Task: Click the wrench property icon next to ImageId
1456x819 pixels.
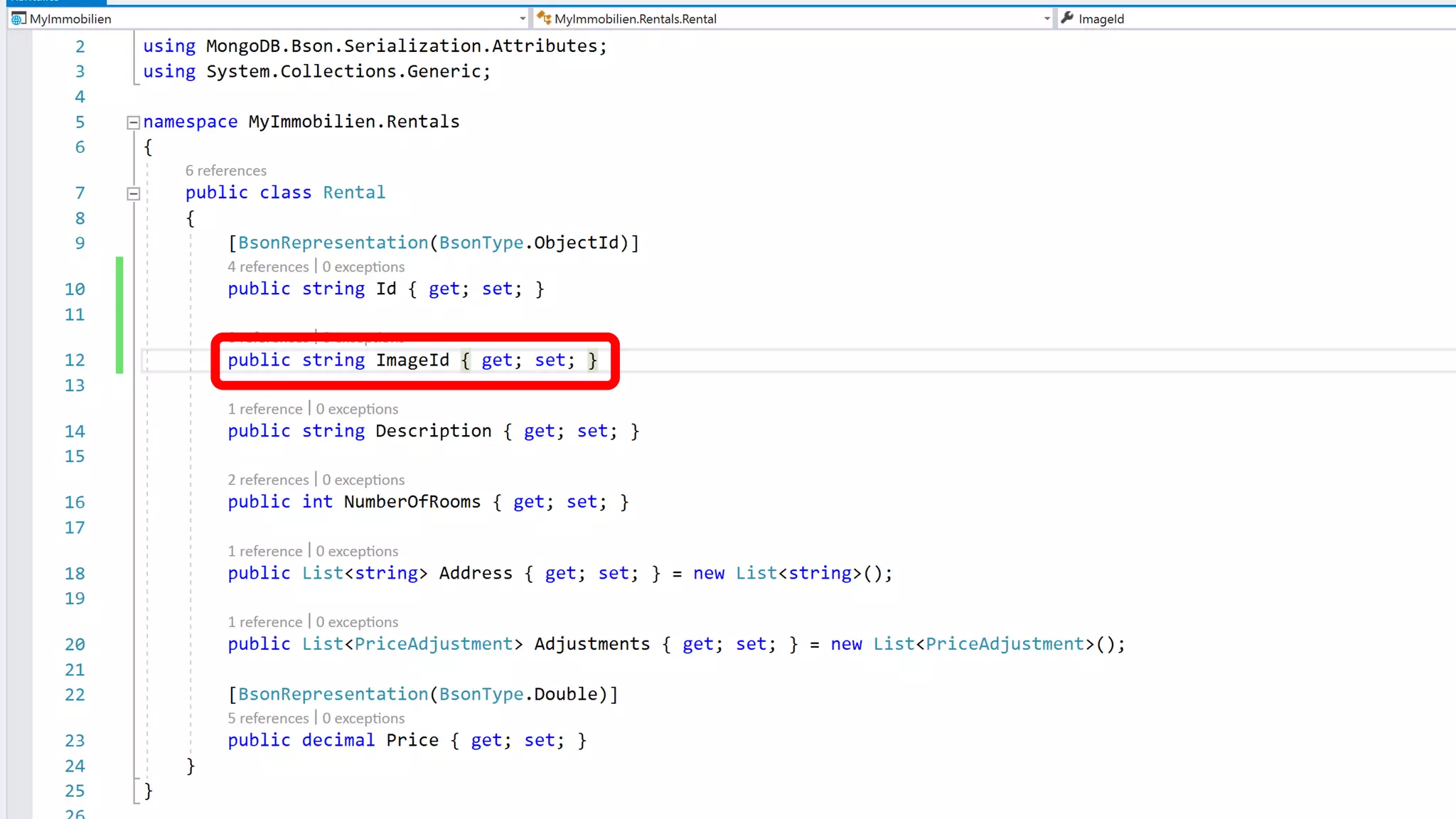Action: coord(1067,18)
